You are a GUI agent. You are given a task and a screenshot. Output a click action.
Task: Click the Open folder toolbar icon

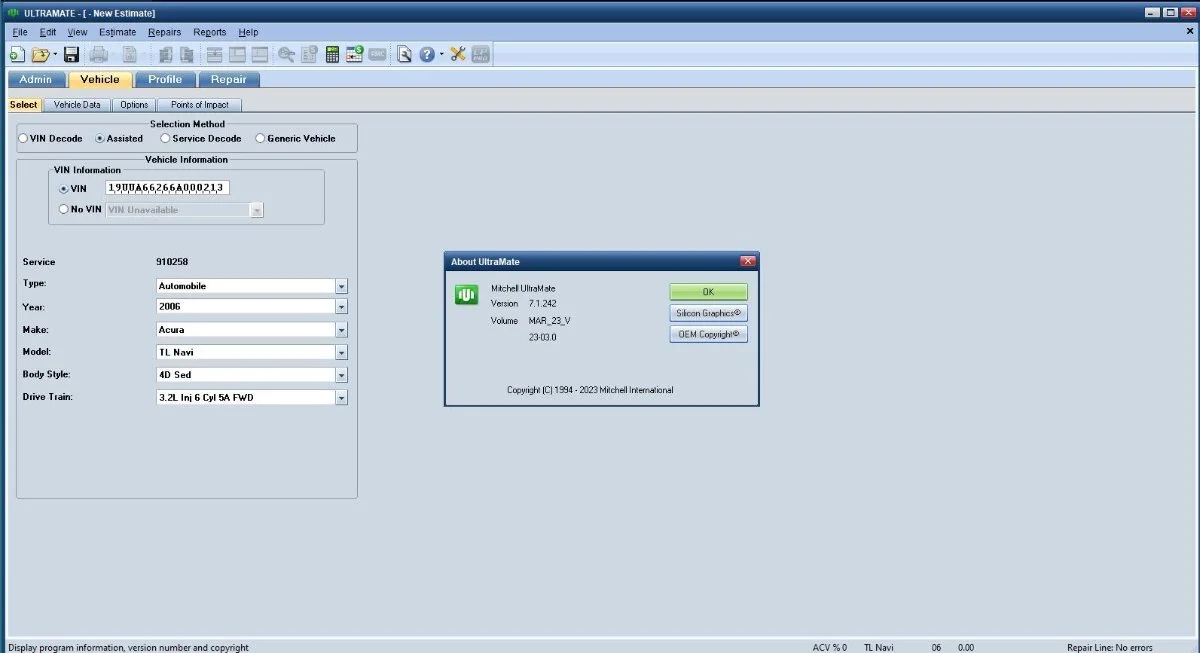[x=41, y=55]
